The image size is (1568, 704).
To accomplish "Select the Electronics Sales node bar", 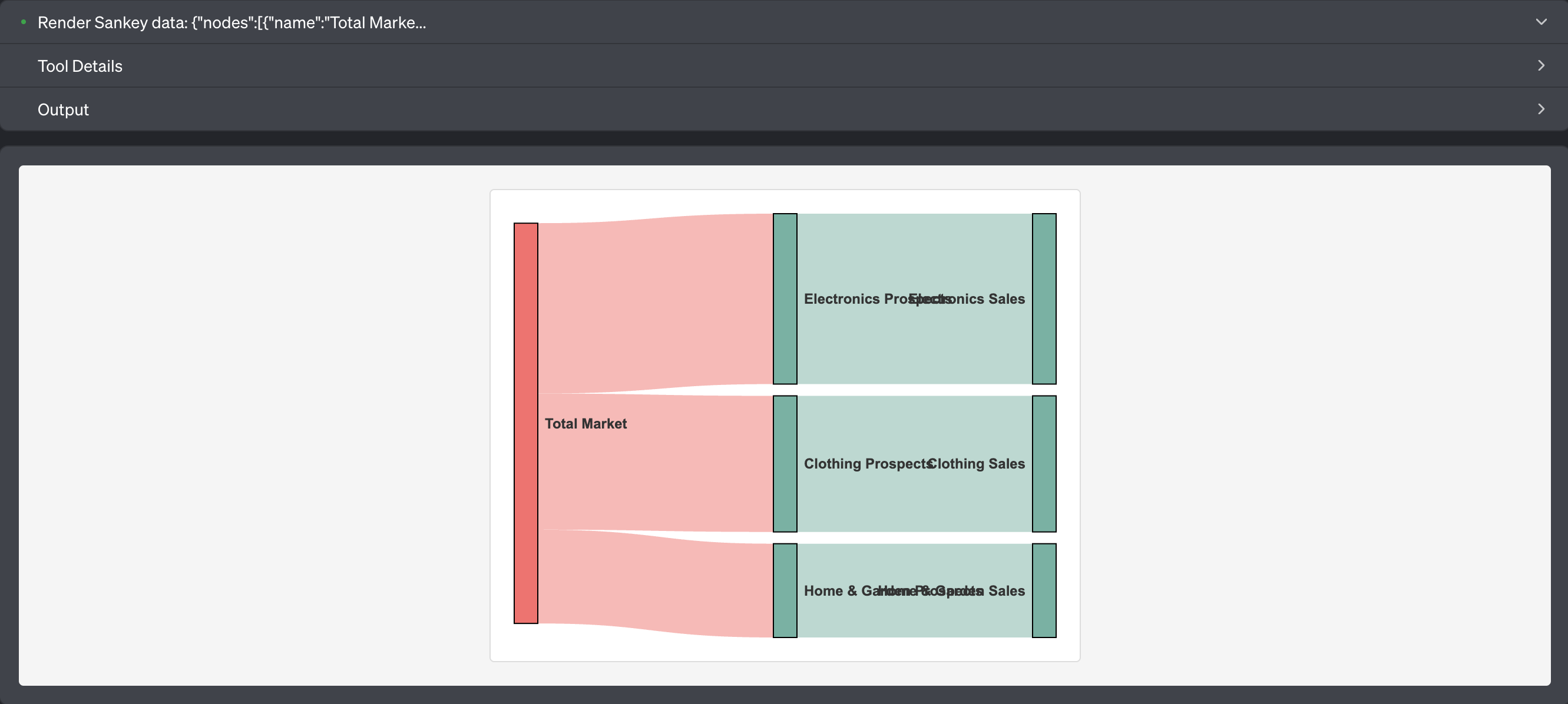I will pos(1044,299).
